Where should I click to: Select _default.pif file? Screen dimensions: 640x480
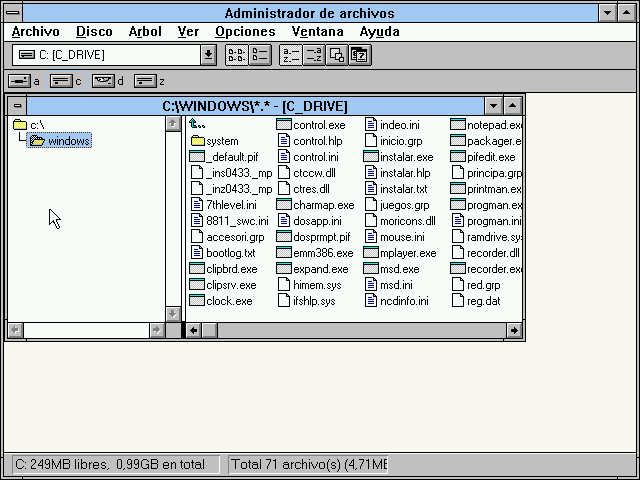pyautogui.click(x=224, y=157)
